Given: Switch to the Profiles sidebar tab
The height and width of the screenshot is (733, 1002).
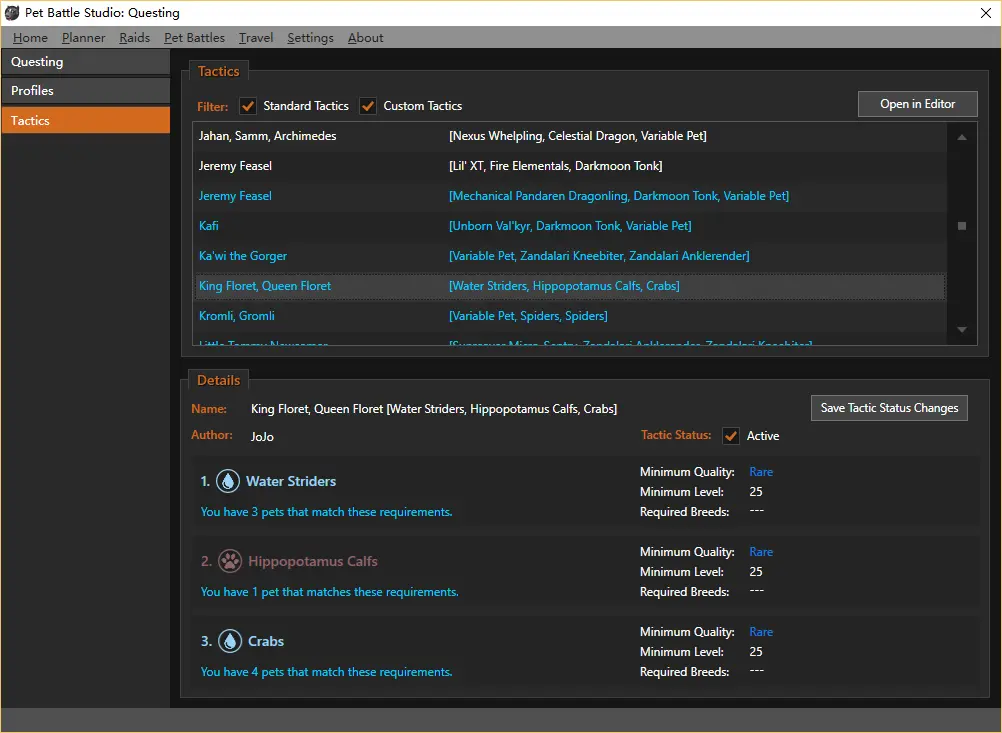Looking at the screenshot, I should pos(86,91).
